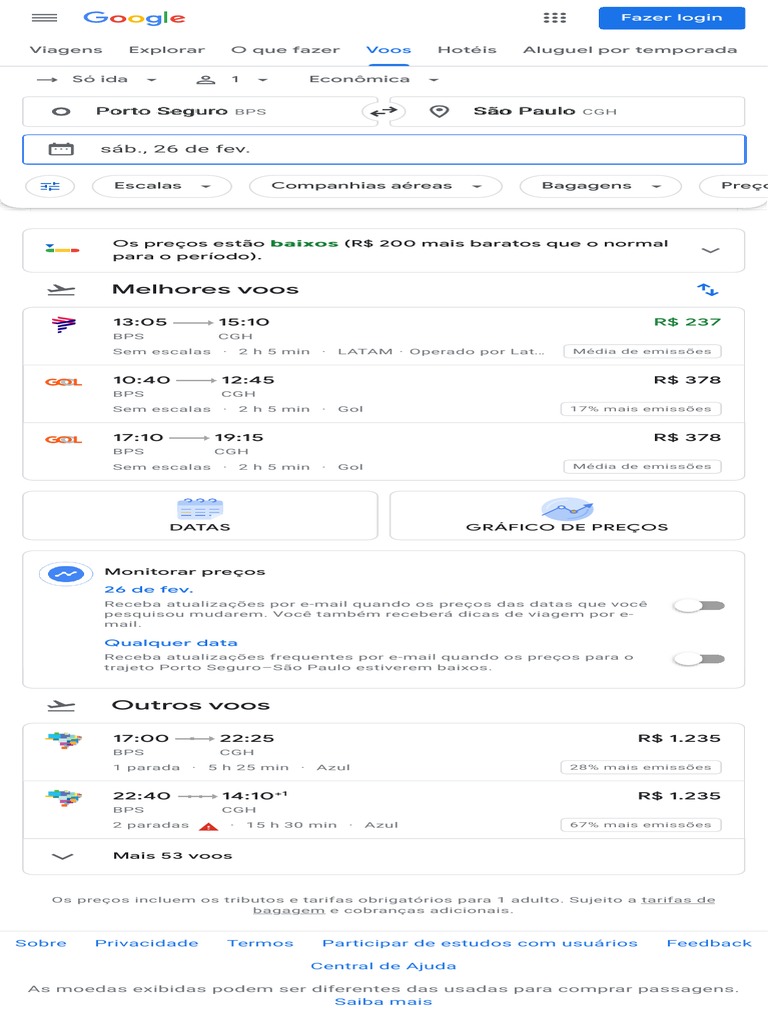768x1024 pixels.
Task: Select the LATAM 13:05 flight for R$ 237
Action: point(384,336)
